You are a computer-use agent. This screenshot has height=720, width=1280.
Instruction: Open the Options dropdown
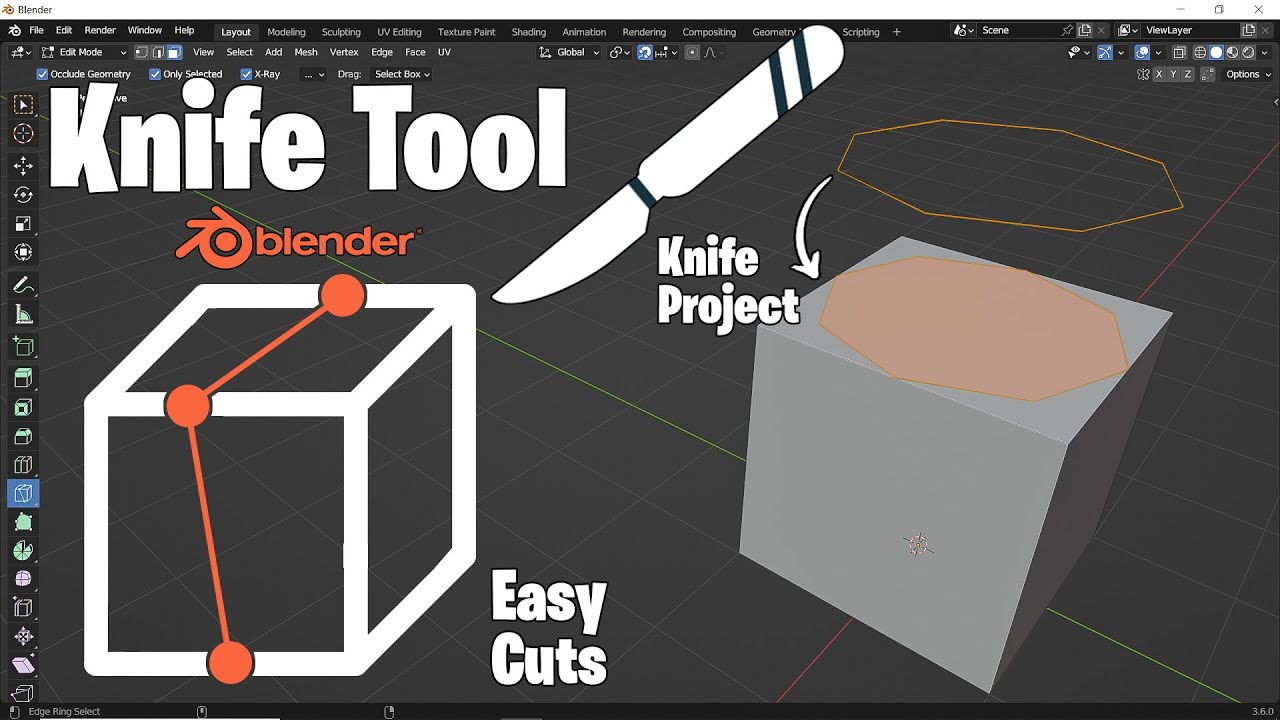point(1247,74)
